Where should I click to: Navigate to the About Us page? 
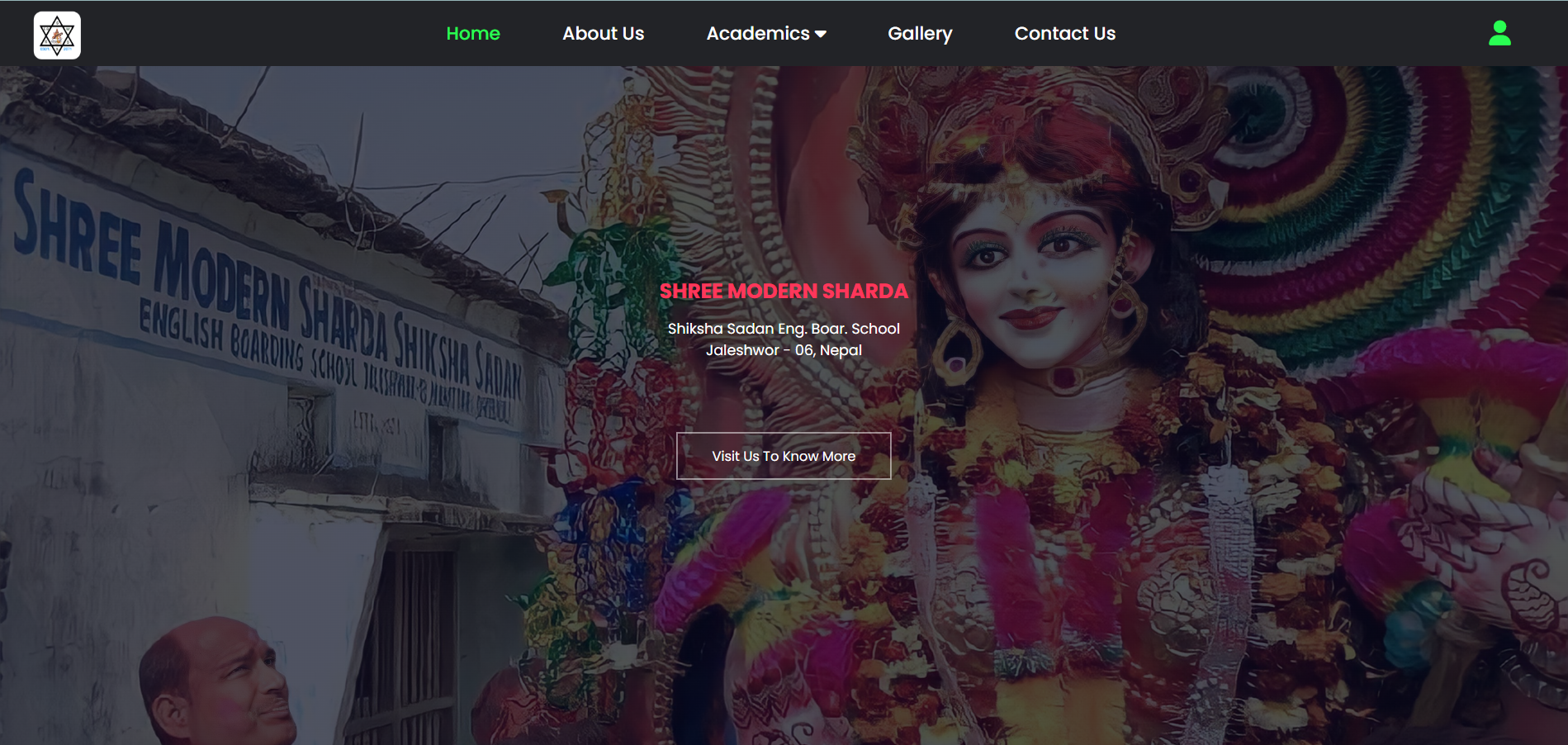pyautogui.click(x=603, y=33)
